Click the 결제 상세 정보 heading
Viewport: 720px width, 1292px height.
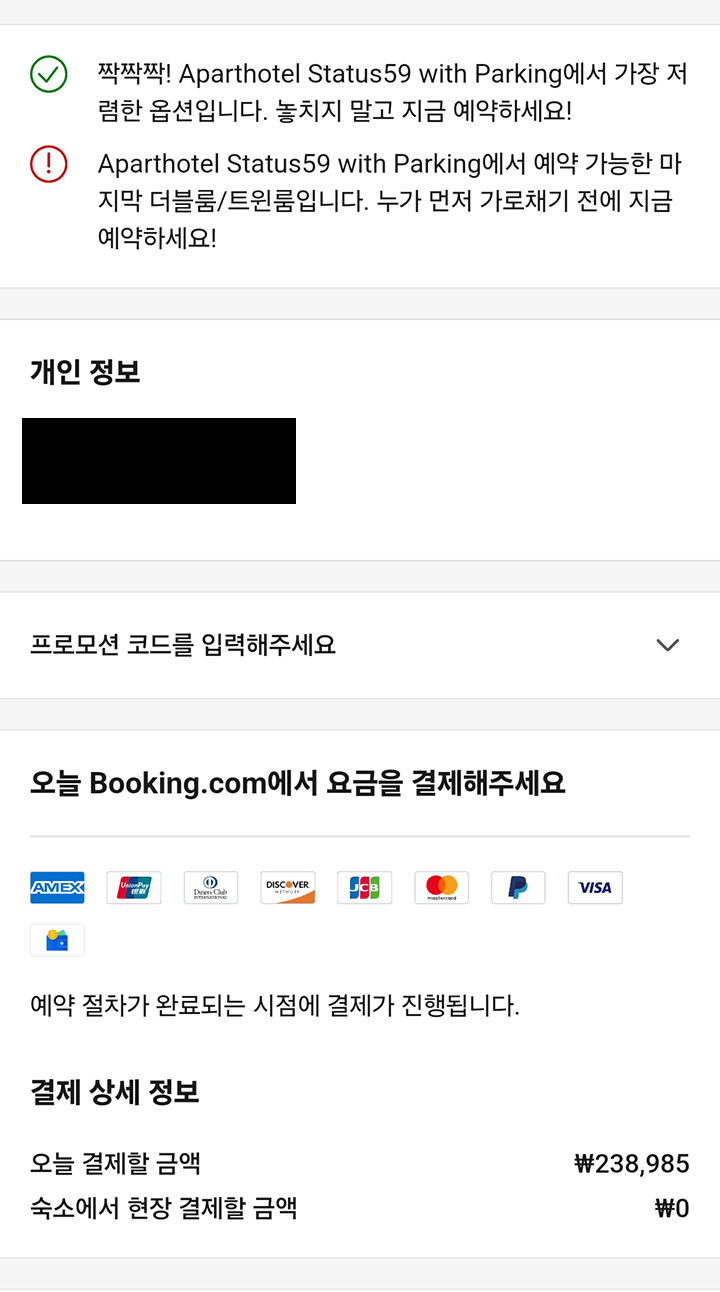(x=113, y=1093)
